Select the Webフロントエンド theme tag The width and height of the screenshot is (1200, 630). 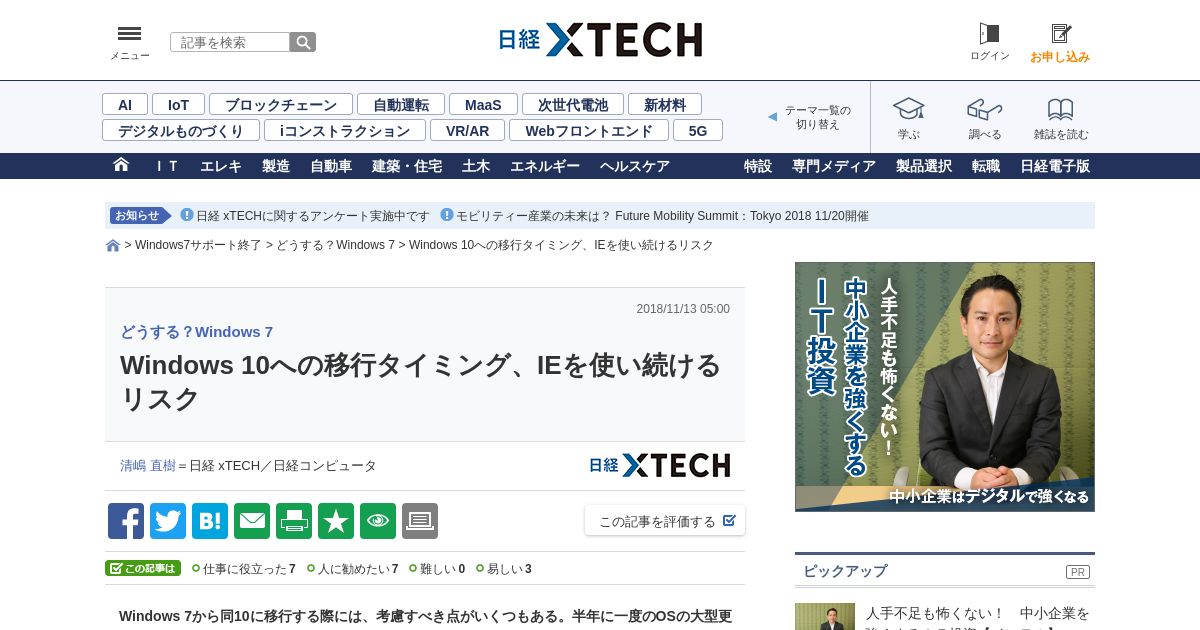click(589, 130)
